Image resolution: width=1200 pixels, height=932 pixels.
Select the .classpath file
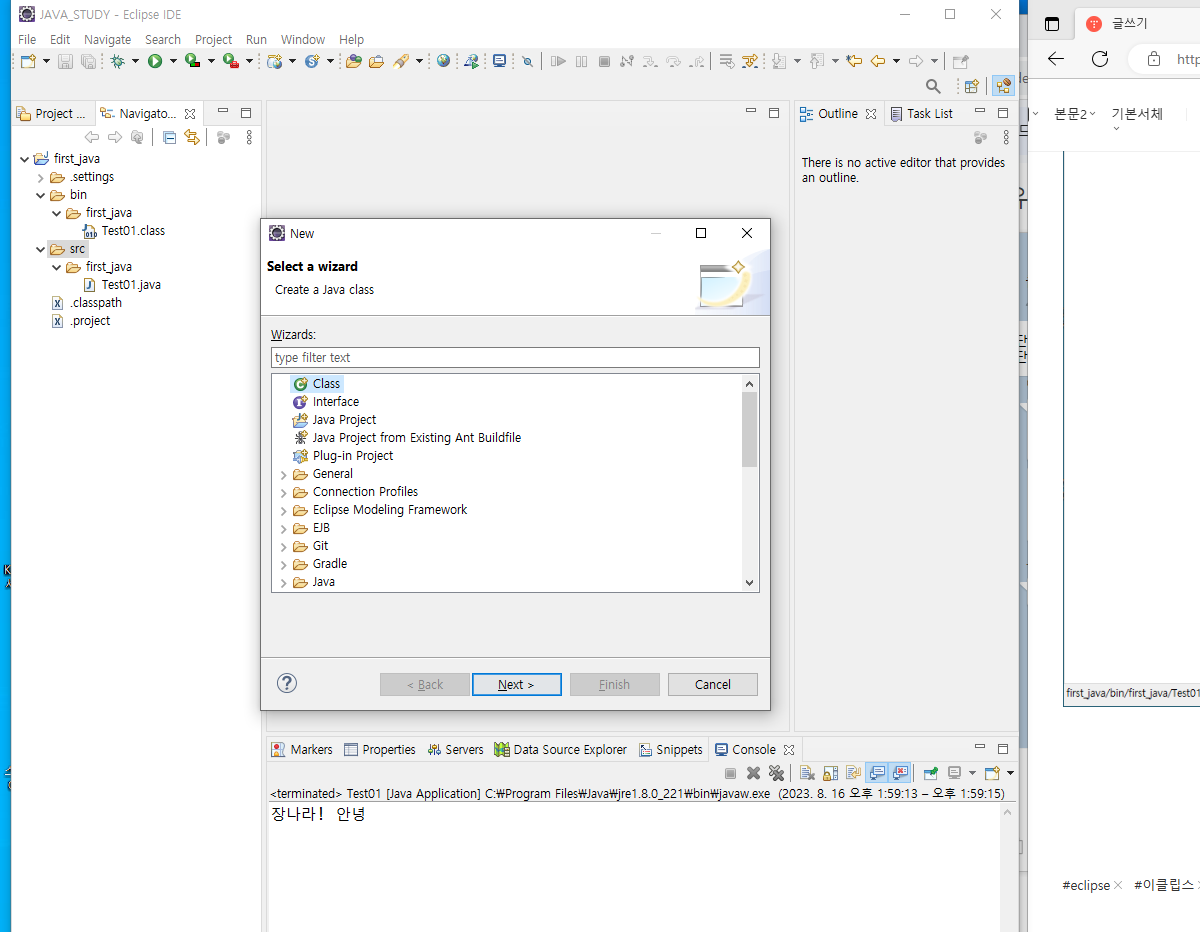pos(87,303)
